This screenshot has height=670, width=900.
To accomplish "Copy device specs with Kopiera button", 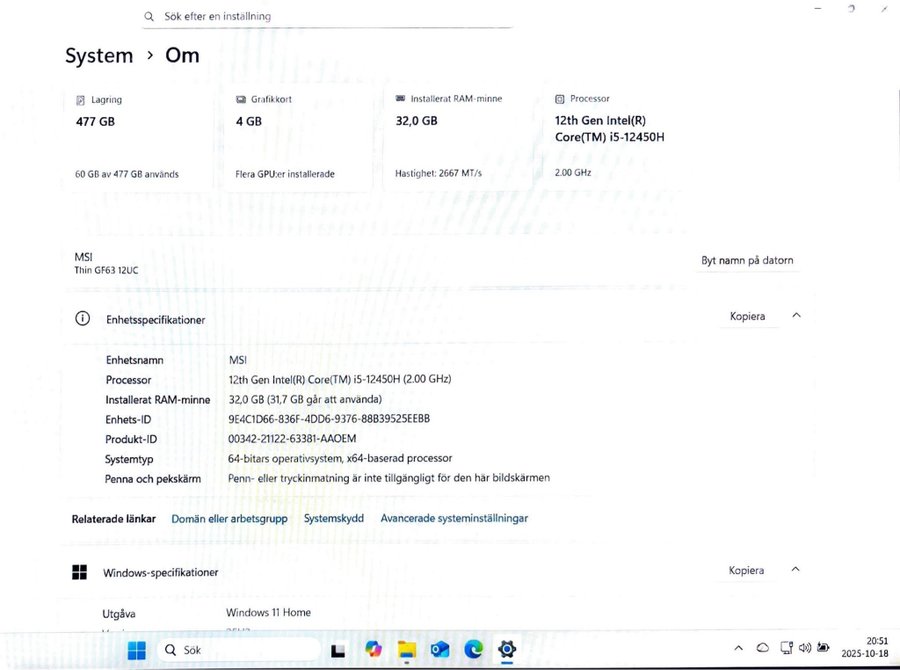I will click(746, 316).
